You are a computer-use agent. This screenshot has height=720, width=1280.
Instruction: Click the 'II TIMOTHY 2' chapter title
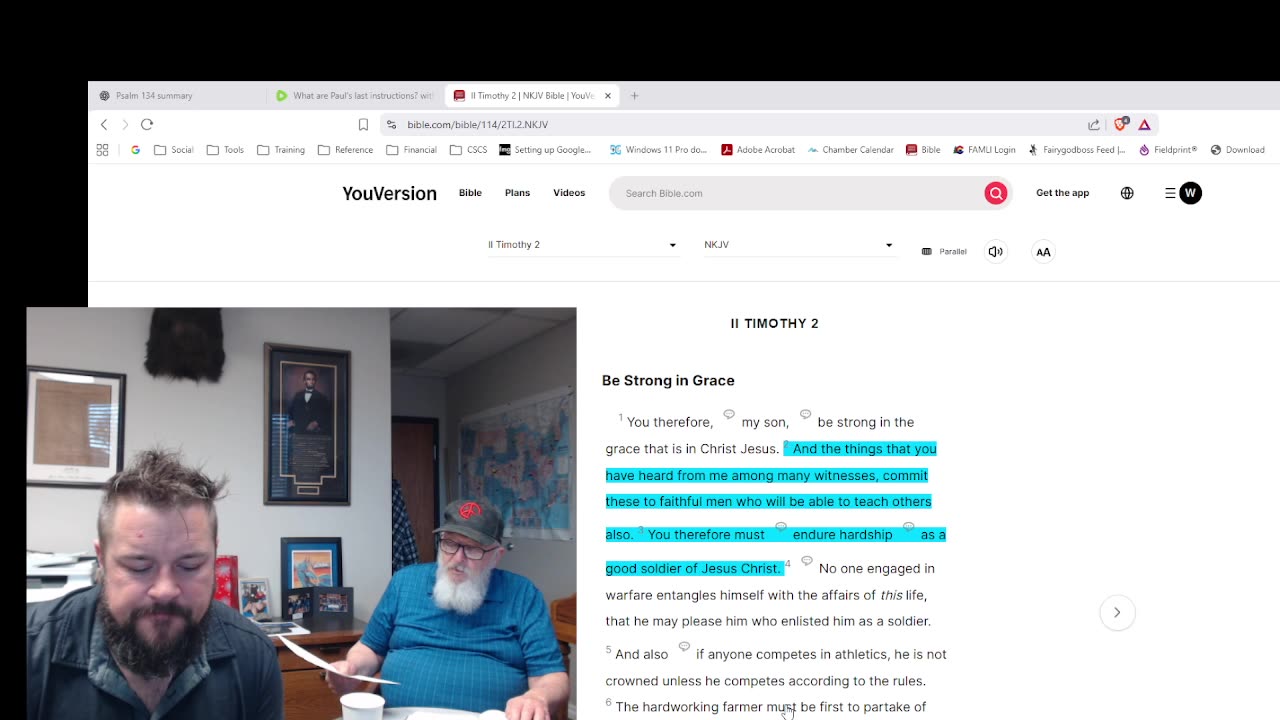[x=774, y=323]
